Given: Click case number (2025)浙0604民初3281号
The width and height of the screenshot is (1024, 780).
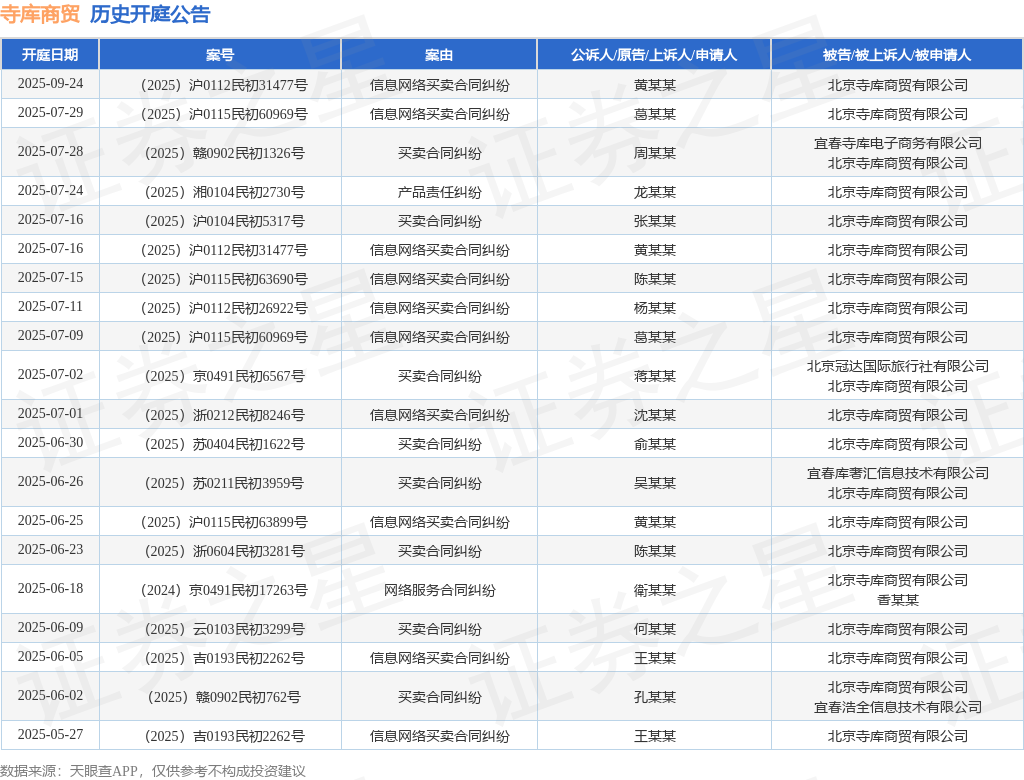Looking at the screenshot, I should click(x=224, y=551).
